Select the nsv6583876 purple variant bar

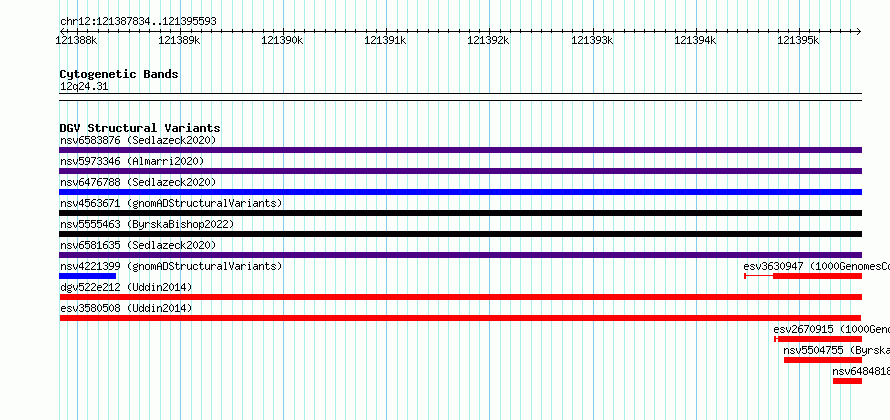click(460, 150)
